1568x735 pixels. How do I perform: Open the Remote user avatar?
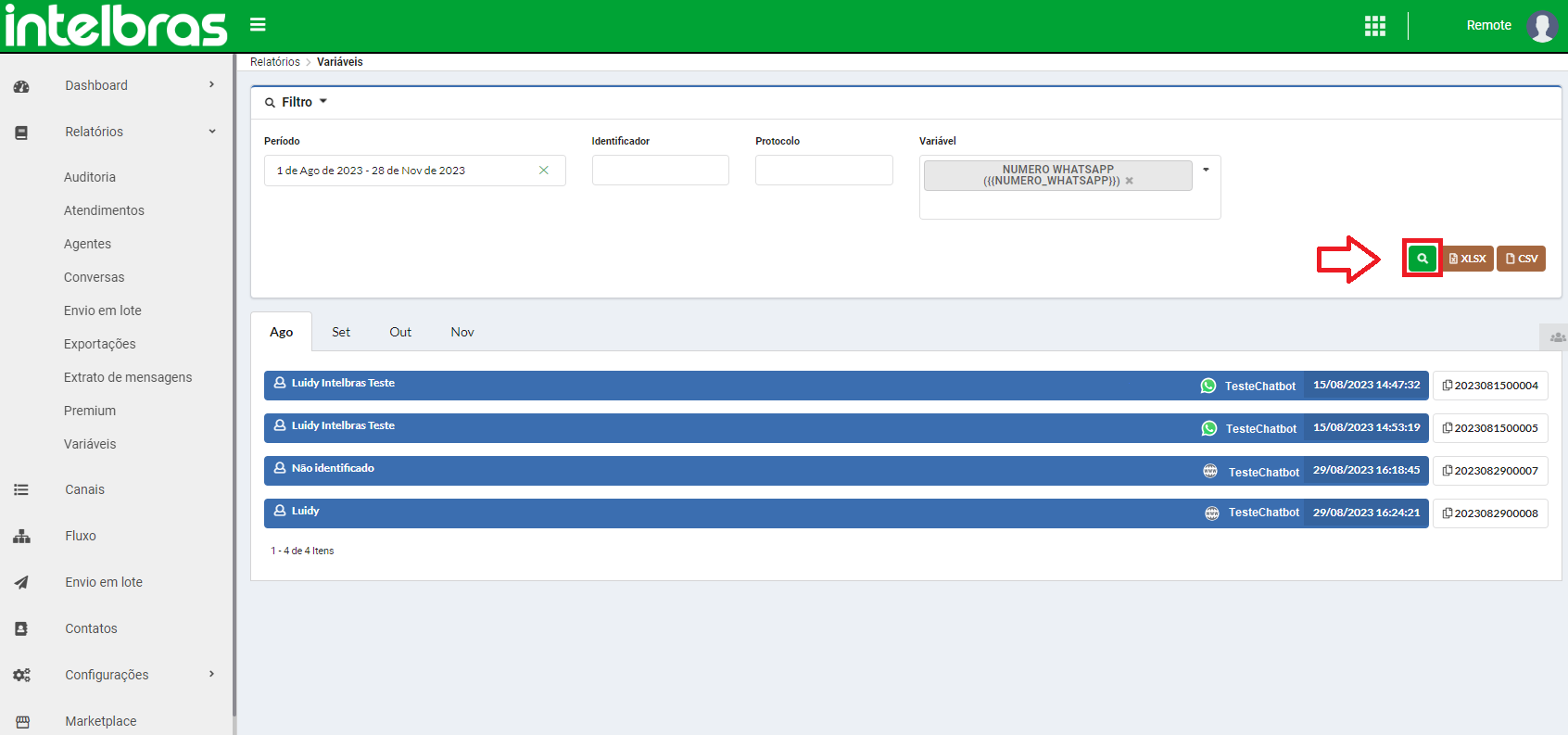coord(1542,26)
